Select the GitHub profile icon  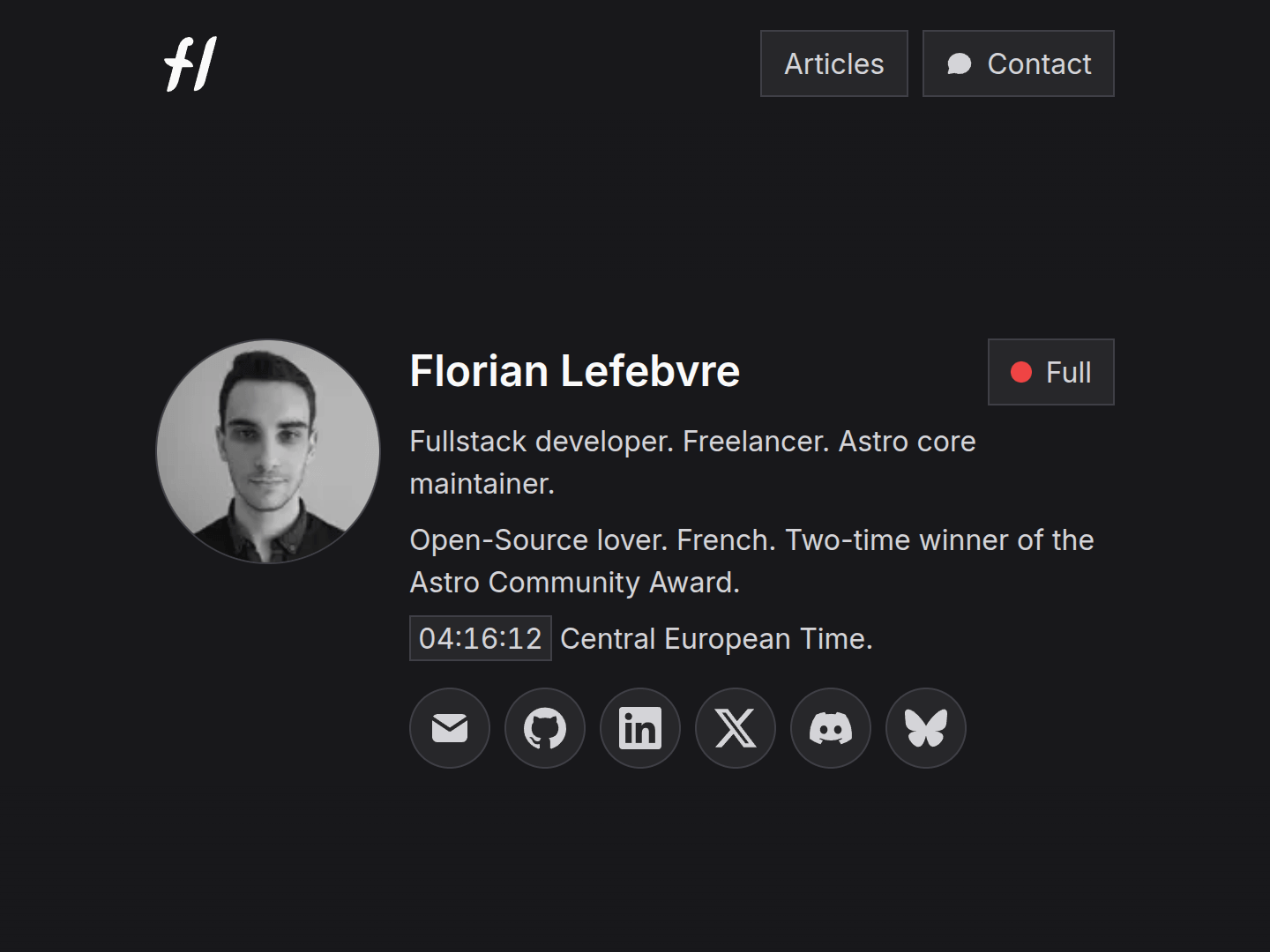coord(545,728)
